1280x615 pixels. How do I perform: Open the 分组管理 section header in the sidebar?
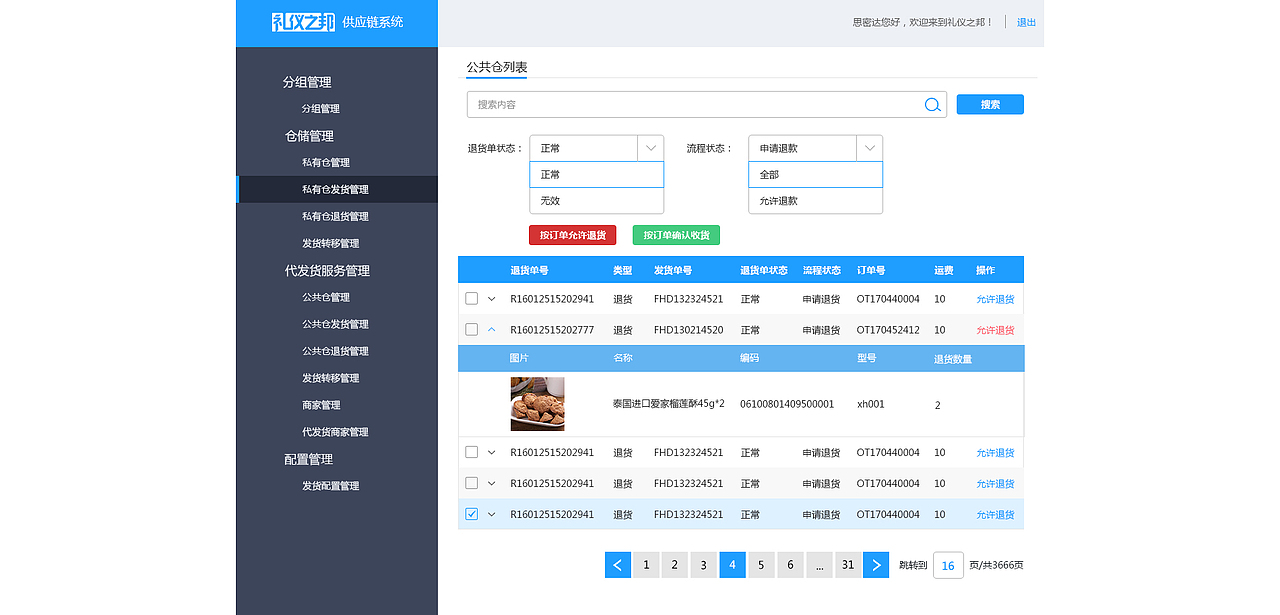click(307, 82)
